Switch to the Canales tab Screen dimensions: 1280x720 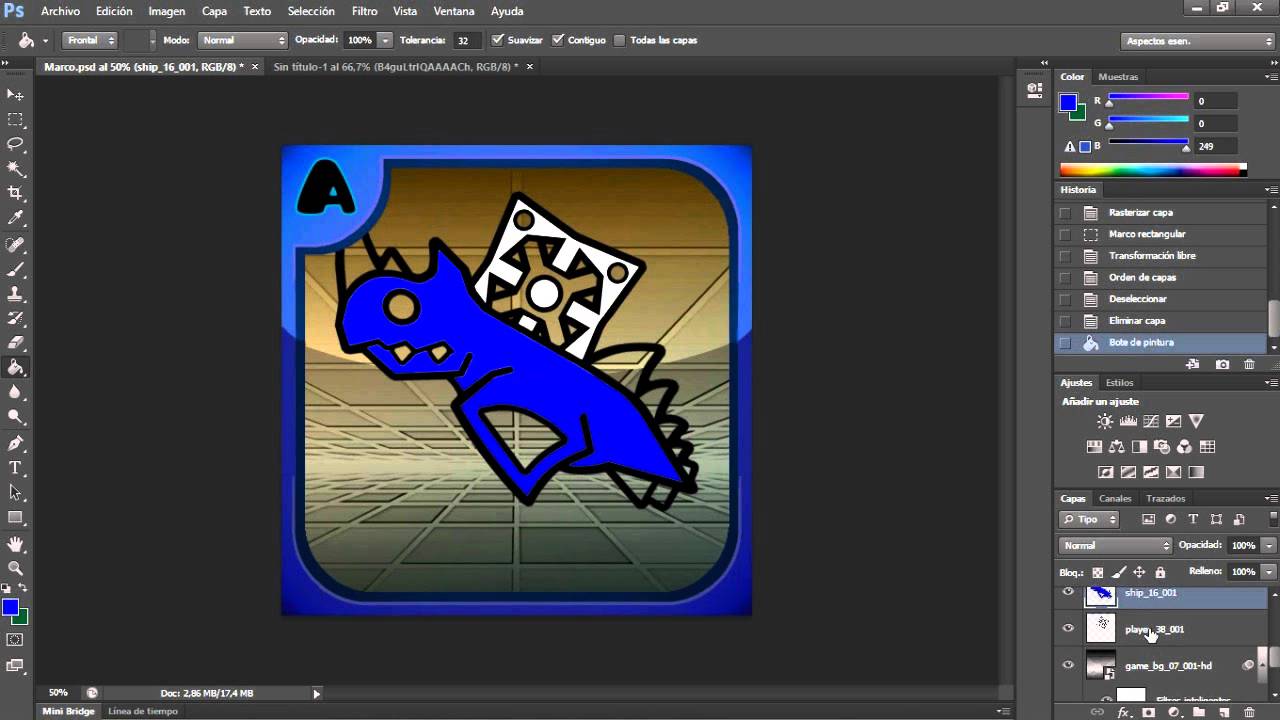[x=1115, y=499]
